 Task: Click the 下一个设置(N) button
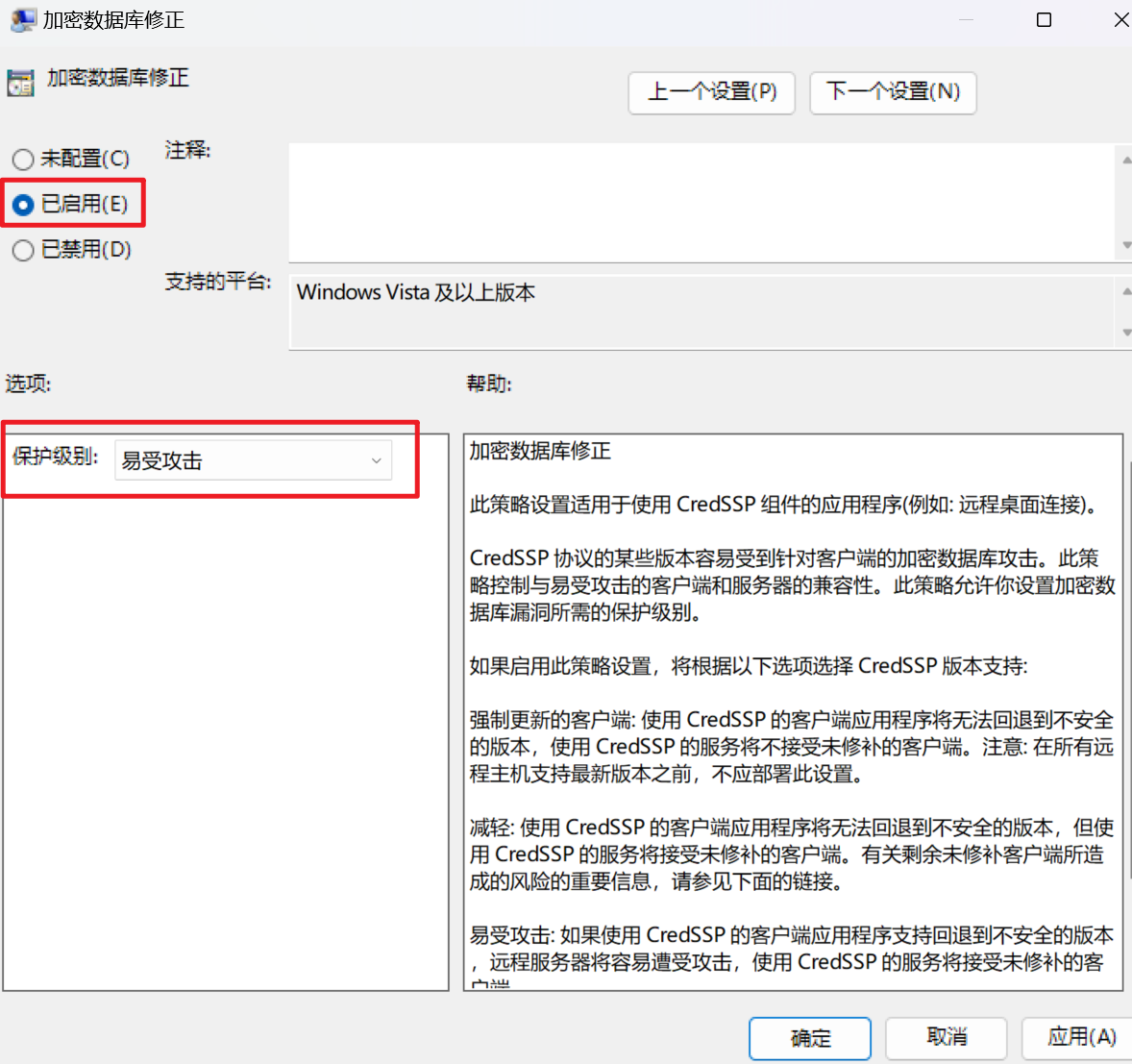[893, 92]
